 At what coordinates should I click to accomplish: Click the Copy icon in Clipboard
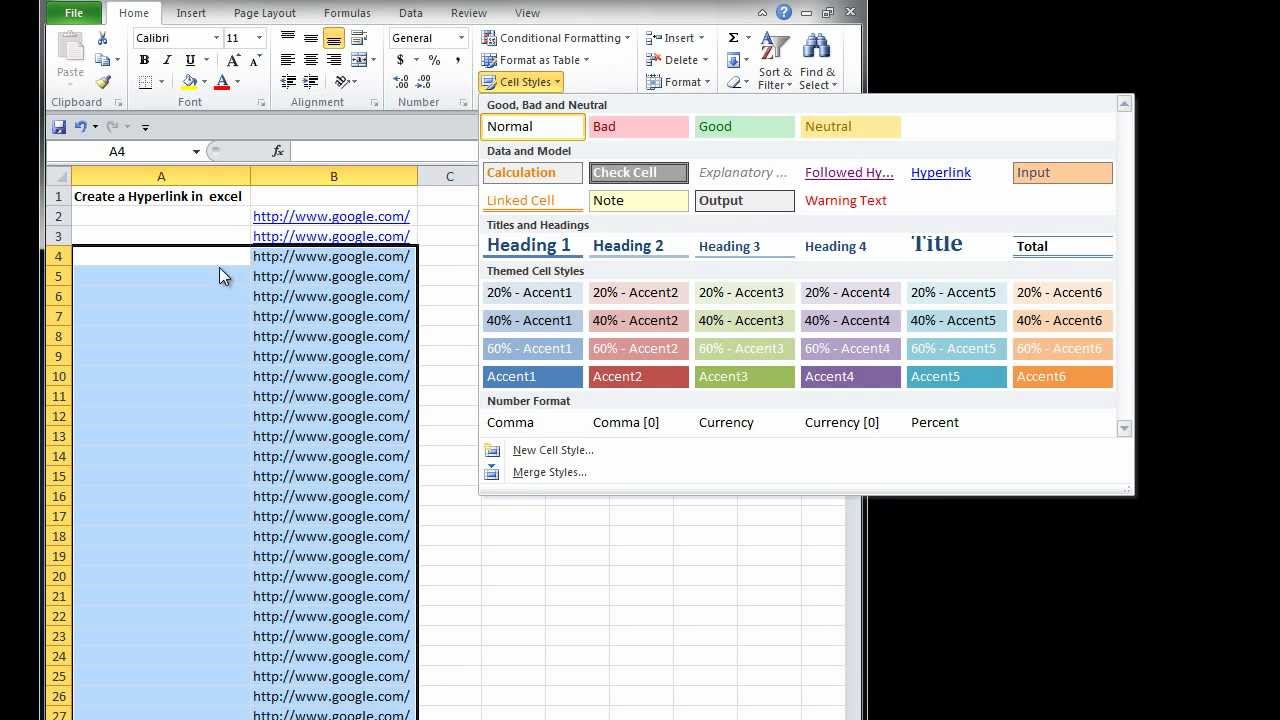pos(102,60)
